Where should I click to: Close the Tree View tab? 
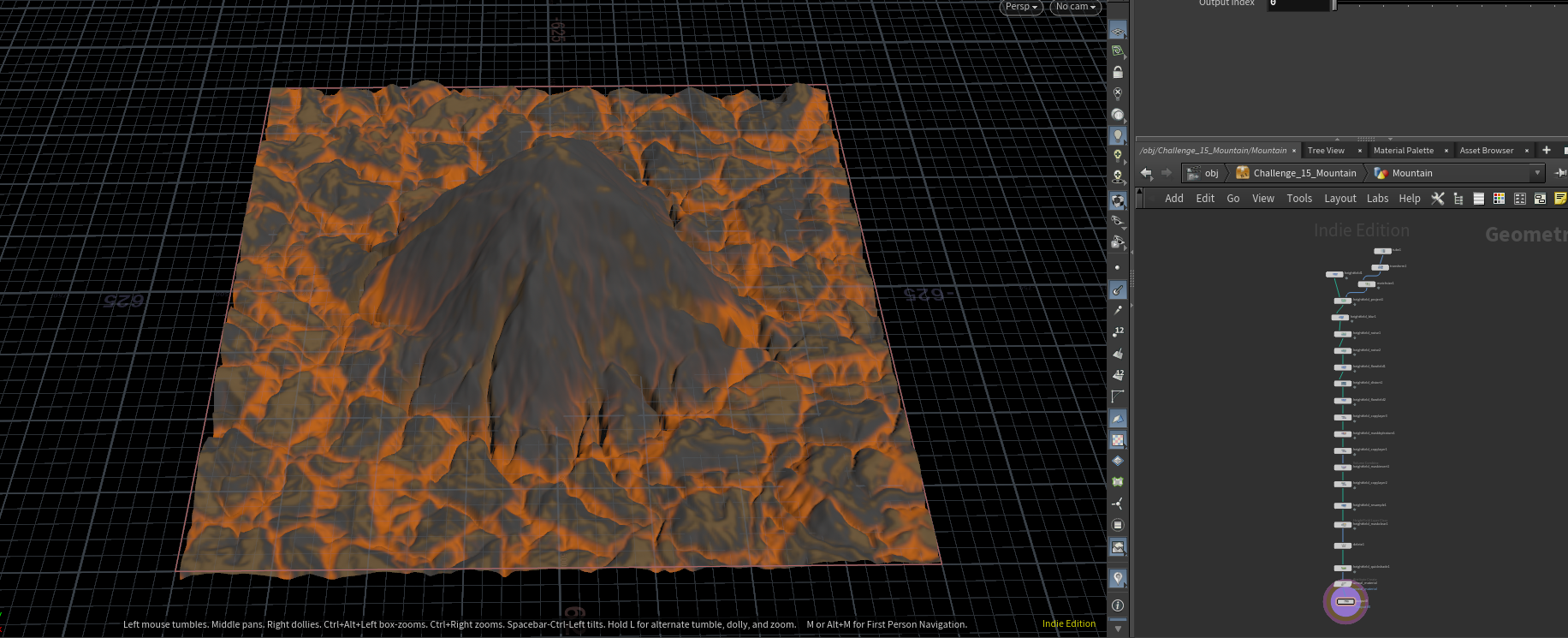point(1360,151)
